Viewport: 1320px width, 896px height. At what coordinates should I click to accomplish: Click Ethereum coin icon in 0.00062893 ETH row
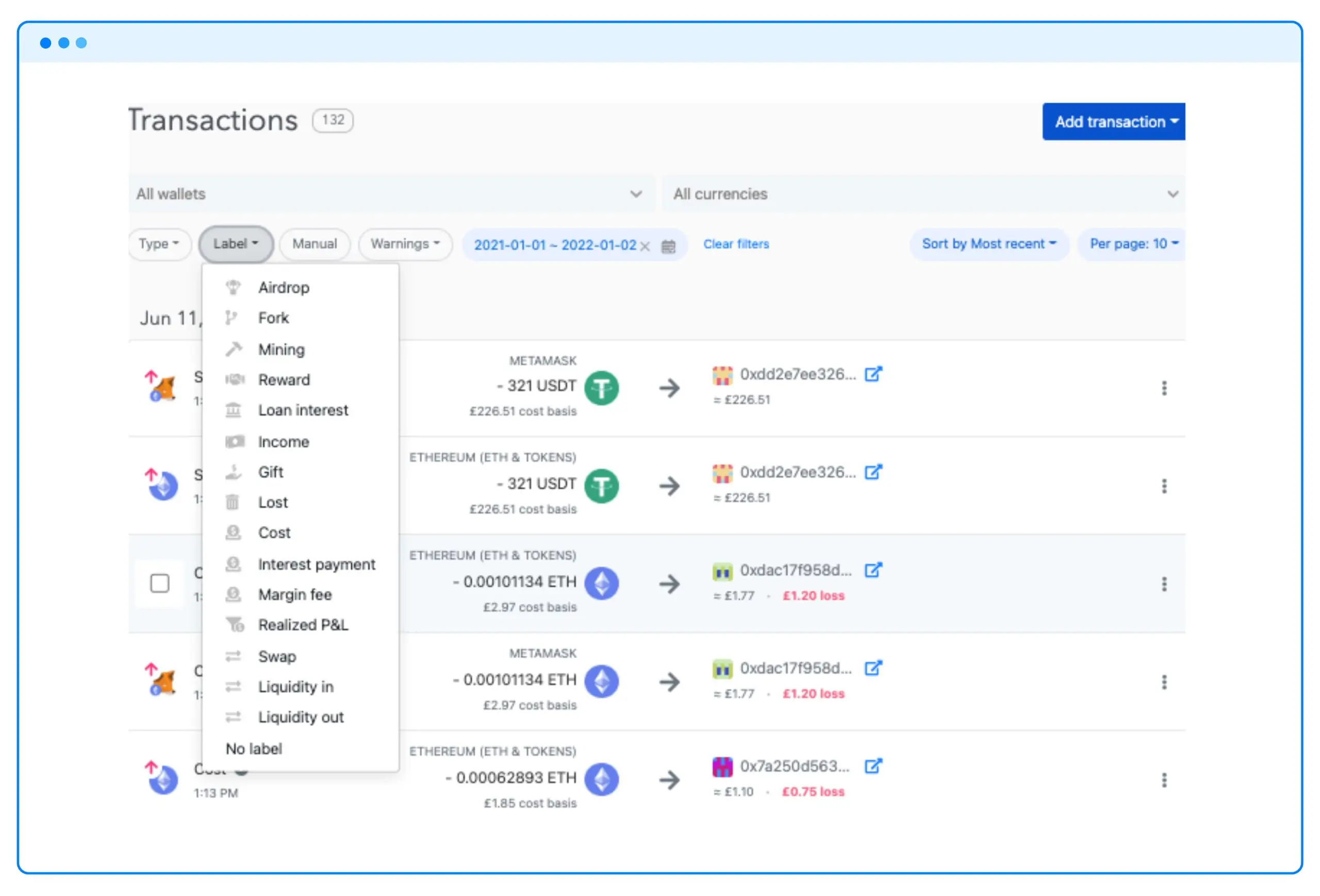[x=602, y=779]
